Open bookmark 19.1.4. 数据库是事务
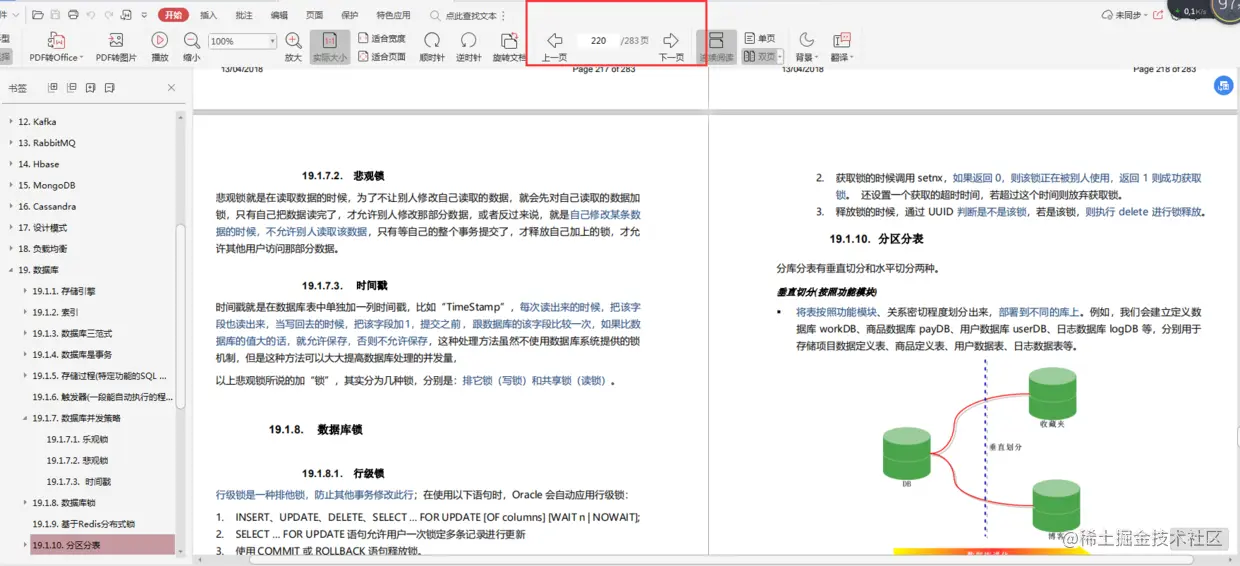This screenshot has width=1240, height=566. click(x=72, y=354)
